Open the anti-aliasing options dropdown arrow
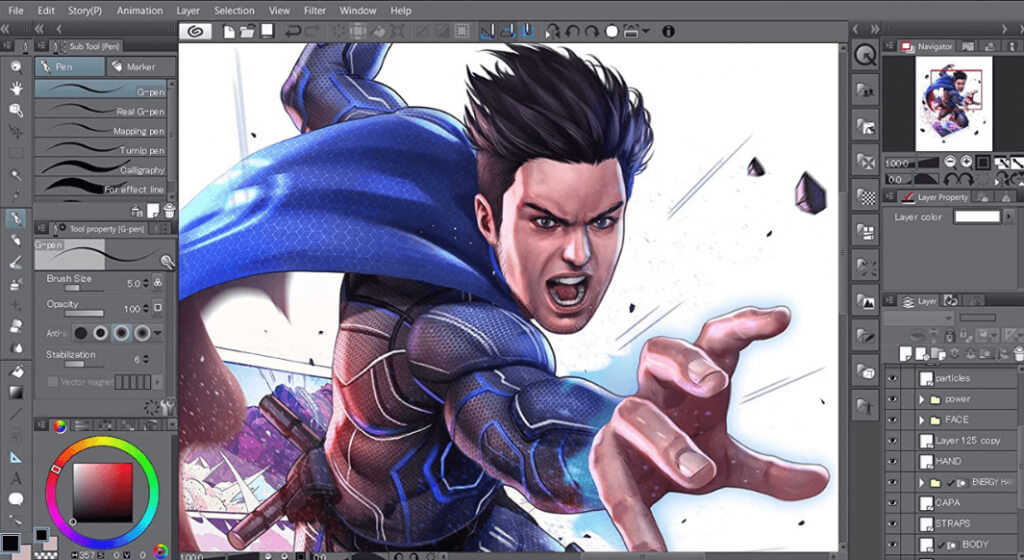Image resolution: width=1024 pixels, height=560 pixels. click(x=158, y=333)
